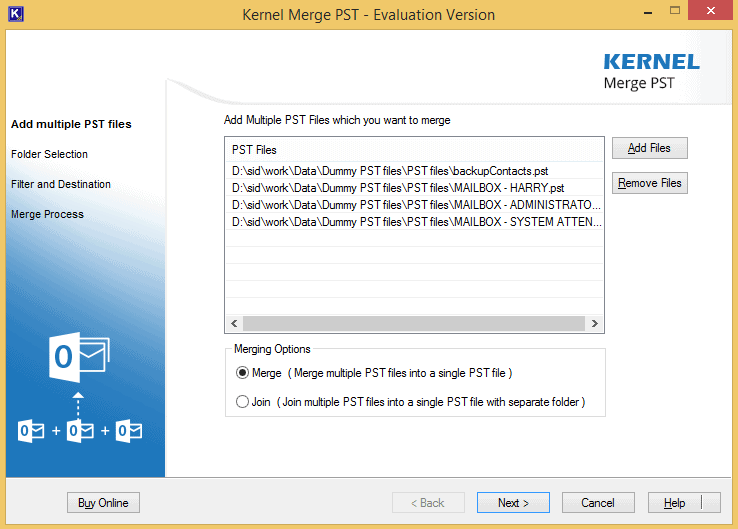Cancel the merge wizard
Screen dimensions: 738x529
(x=598, y=503)
